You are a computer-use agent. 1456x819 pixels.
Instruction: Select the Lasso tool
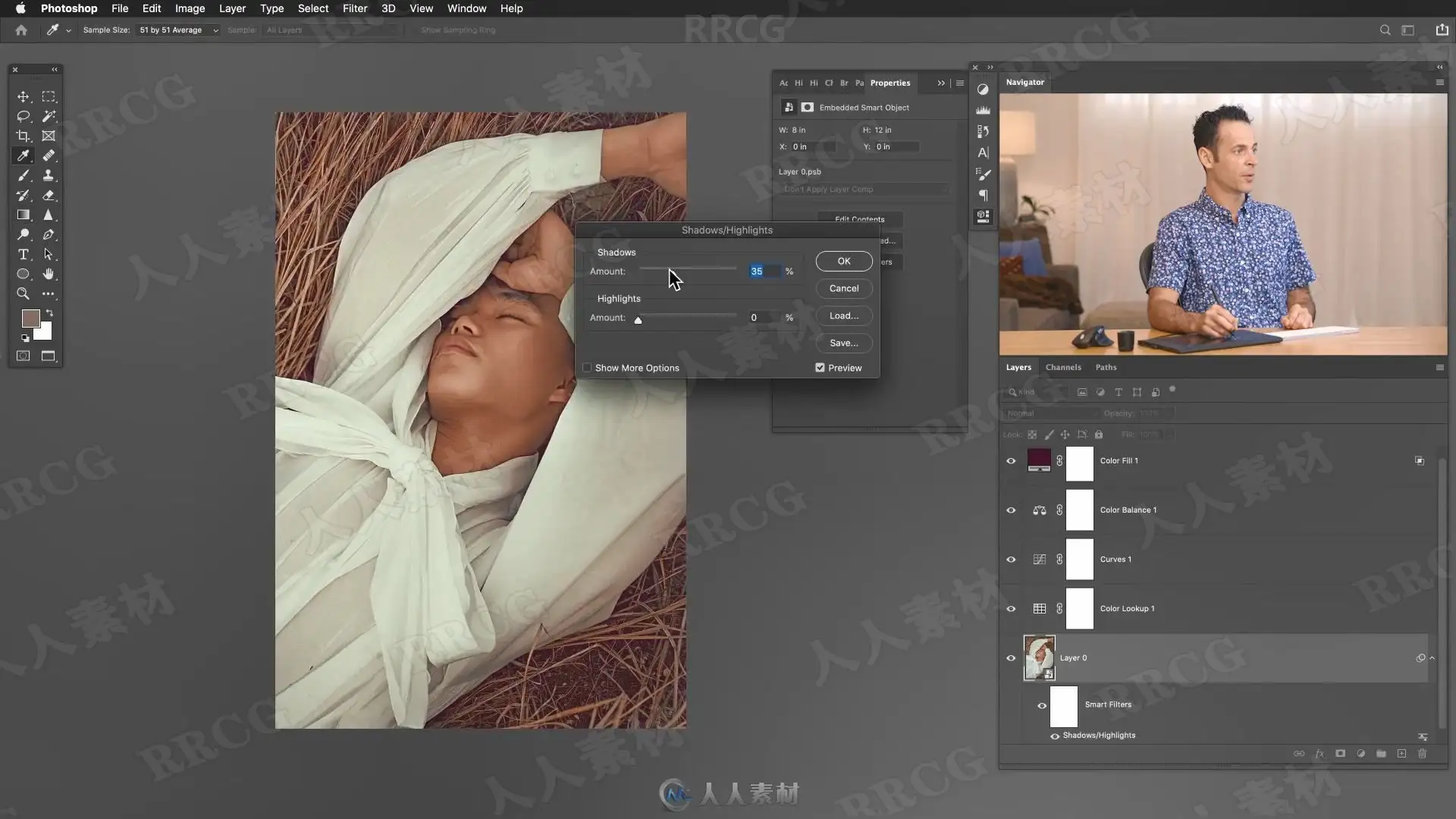[24, 116]
